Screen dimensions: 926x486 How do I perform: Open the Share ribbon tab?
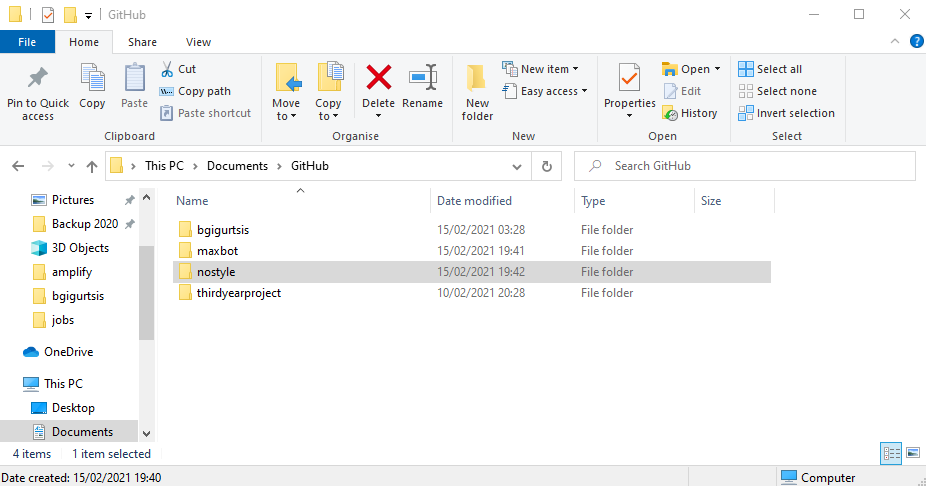pyautogui.click(x=142, y=42)
